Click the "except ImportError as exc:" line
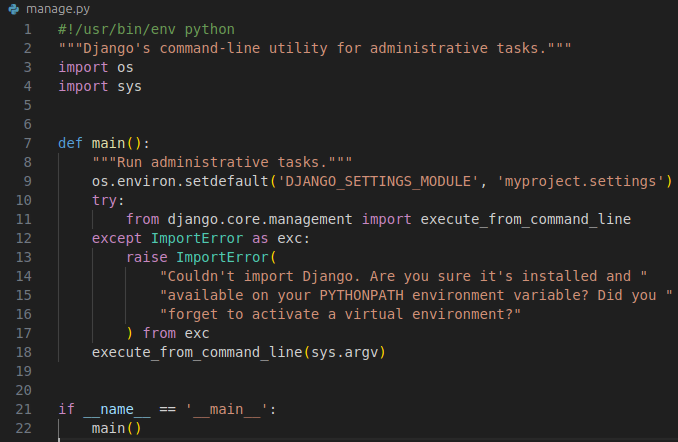Screen dimensions: 678x442 [201, 238]
